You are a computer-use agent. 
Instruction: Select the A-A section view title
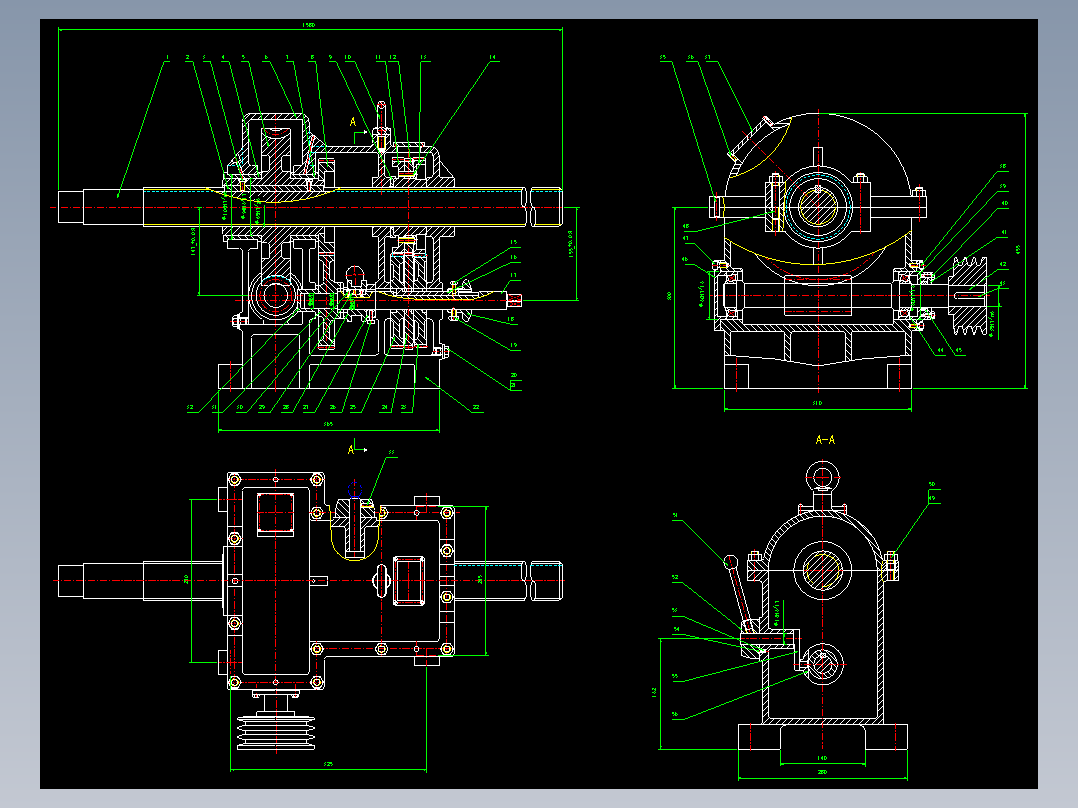[825, 439]
